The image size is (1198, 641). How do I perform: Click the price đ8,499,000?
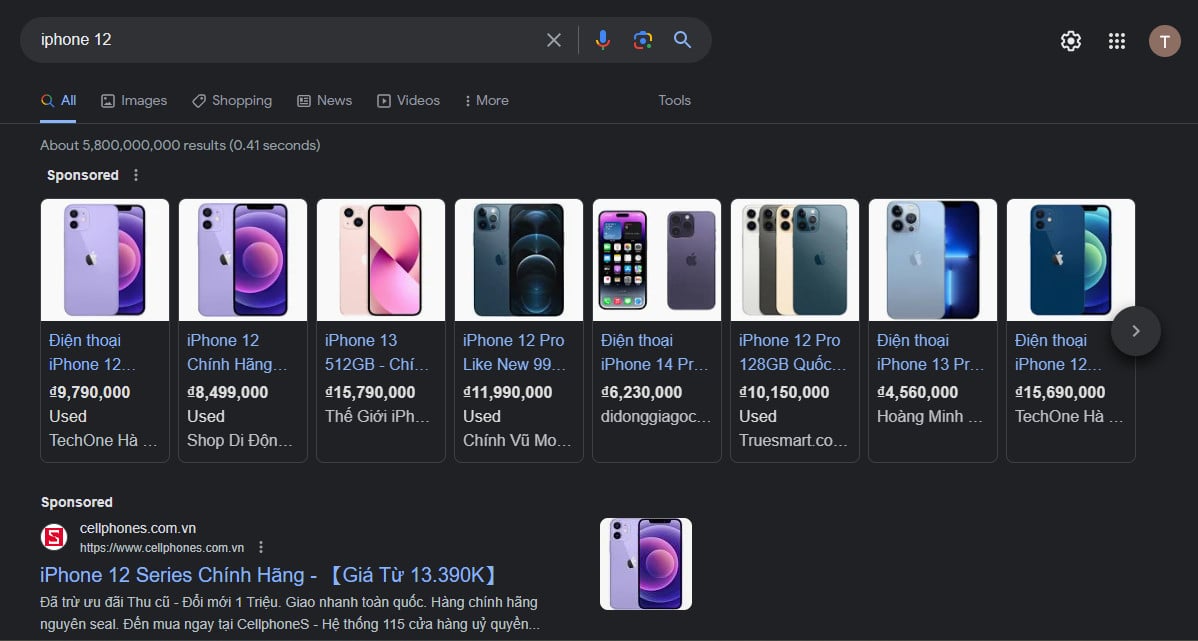(x=228, y=393)
